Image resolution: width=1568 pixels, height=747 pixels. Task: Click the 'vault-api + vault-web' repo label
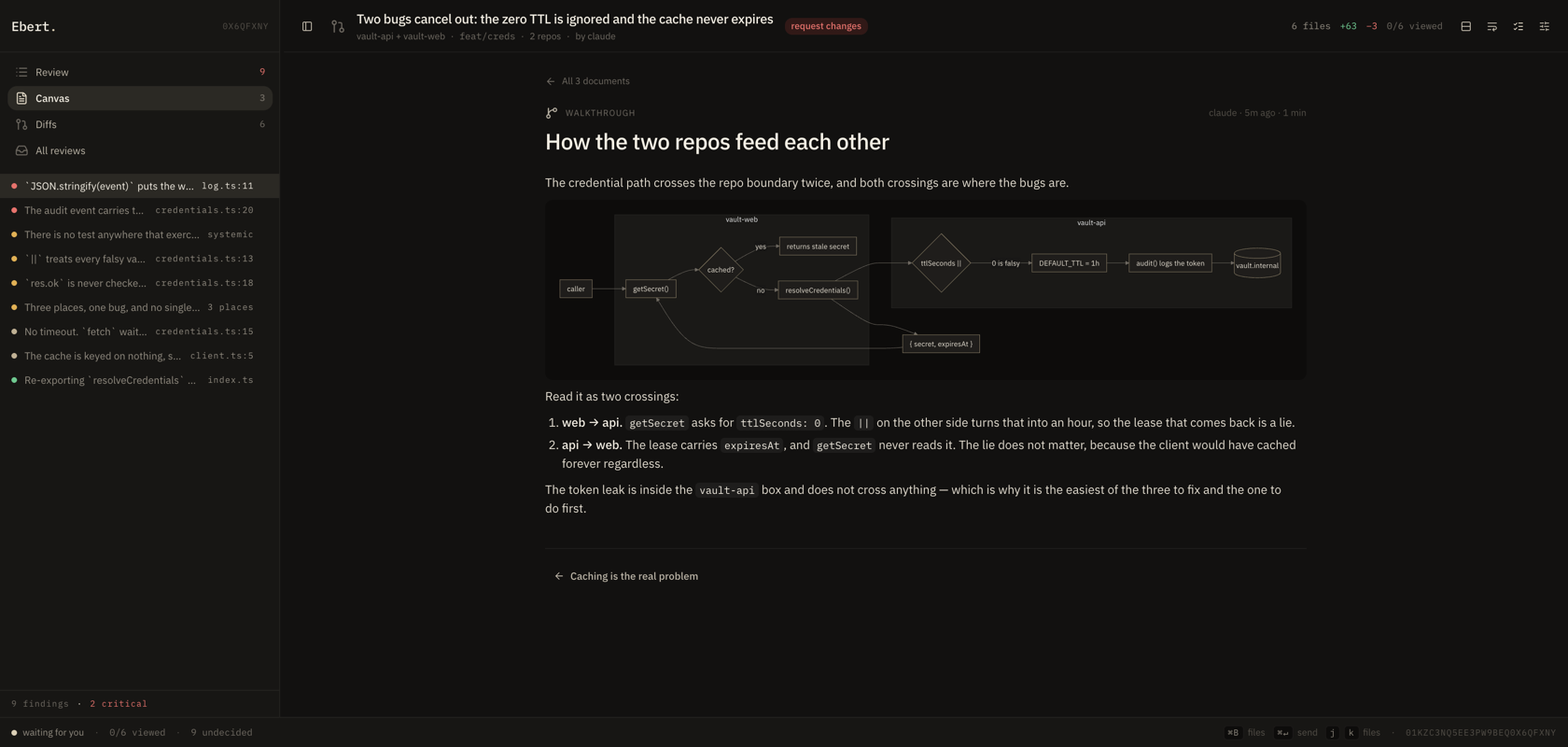pos(400,36)
